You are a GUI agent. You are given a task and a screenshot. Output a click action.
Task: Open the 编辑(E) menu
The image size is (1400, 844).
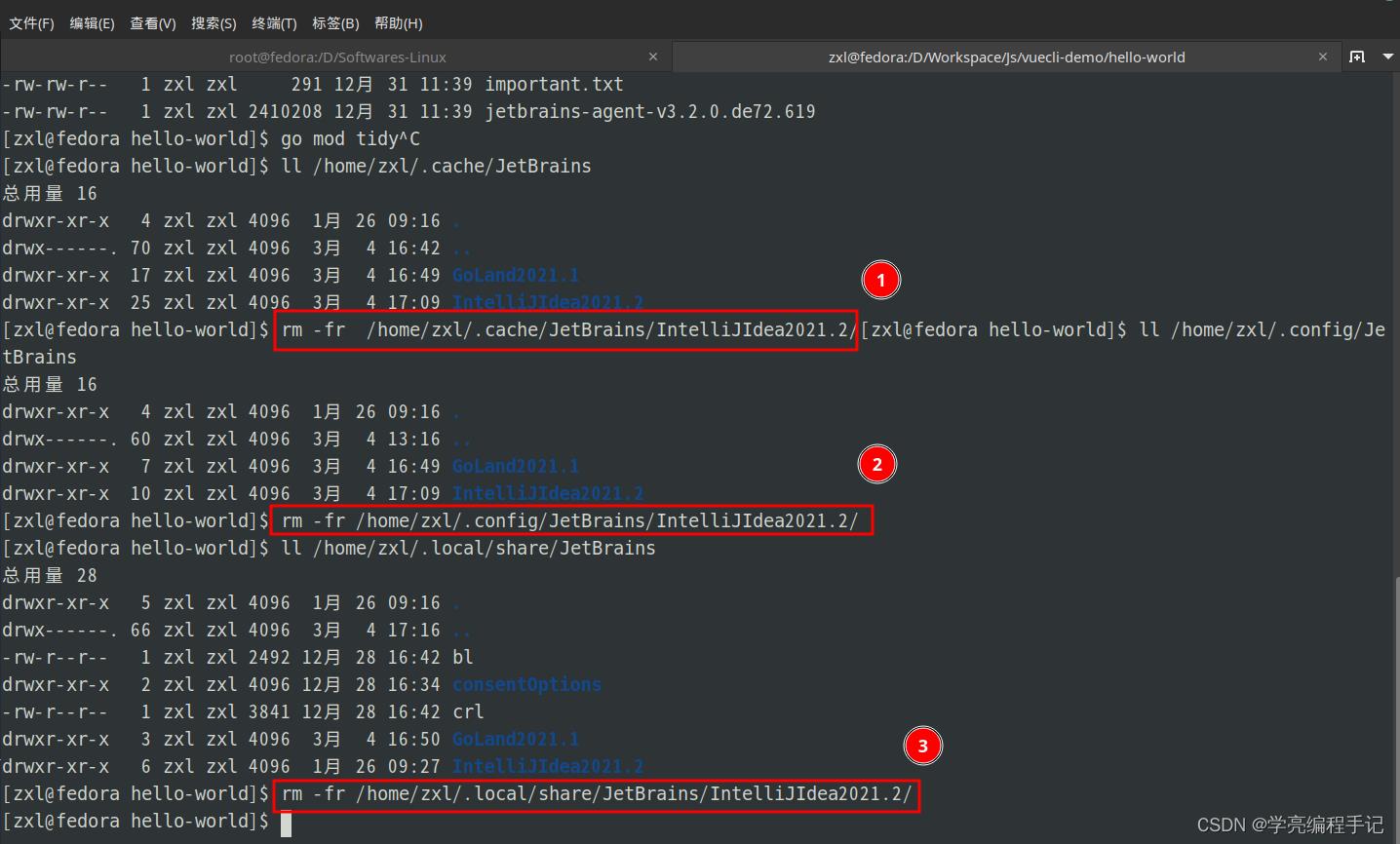click(x=92, y=22)
